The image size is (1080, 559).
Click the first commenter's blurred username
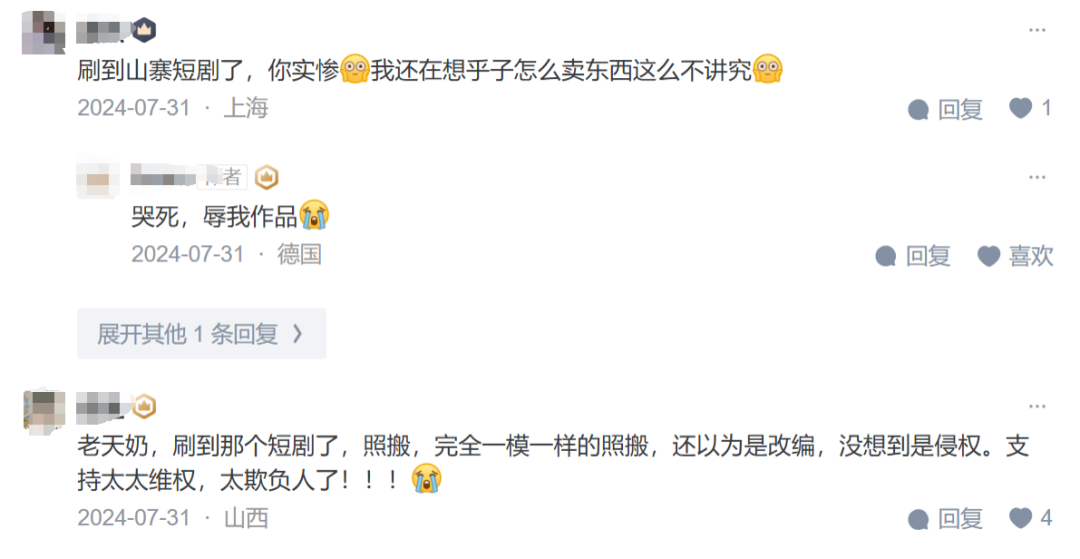pos(103,31)
